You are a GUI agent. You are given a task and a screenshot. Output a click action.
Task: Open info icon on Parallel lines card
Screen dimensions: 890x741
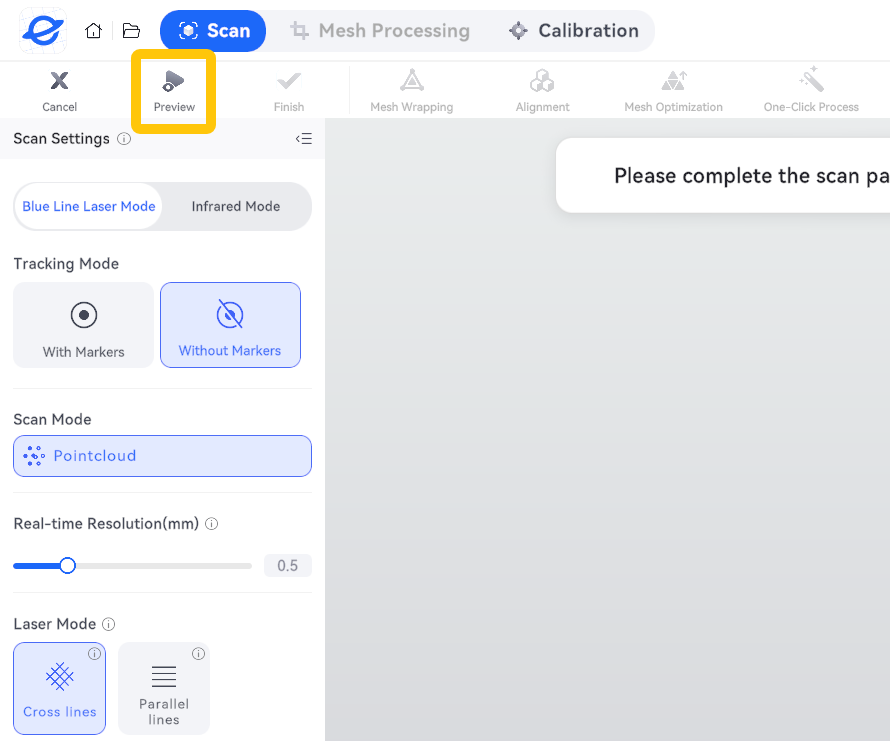coord(198,654)
